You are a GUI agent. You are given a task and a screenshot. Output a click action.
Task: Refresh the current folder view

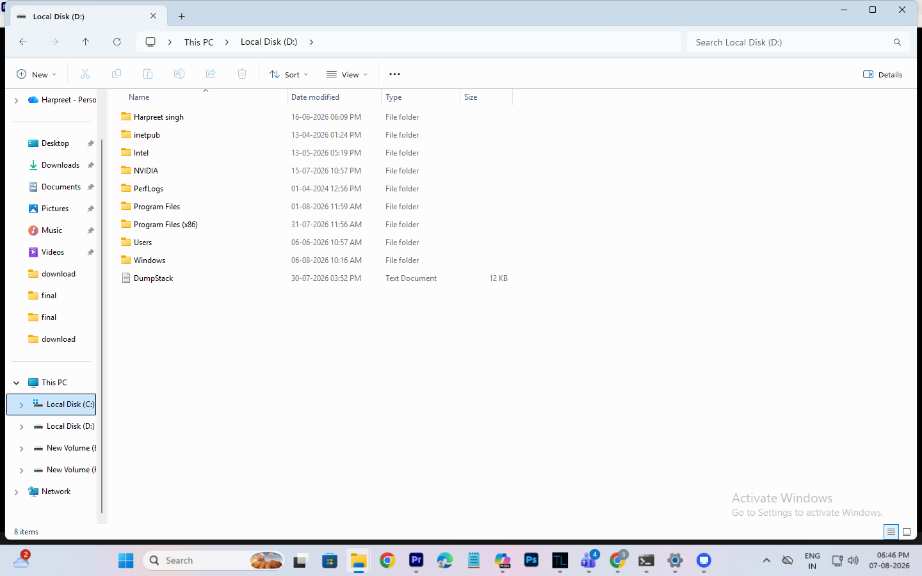coord(117,42)
